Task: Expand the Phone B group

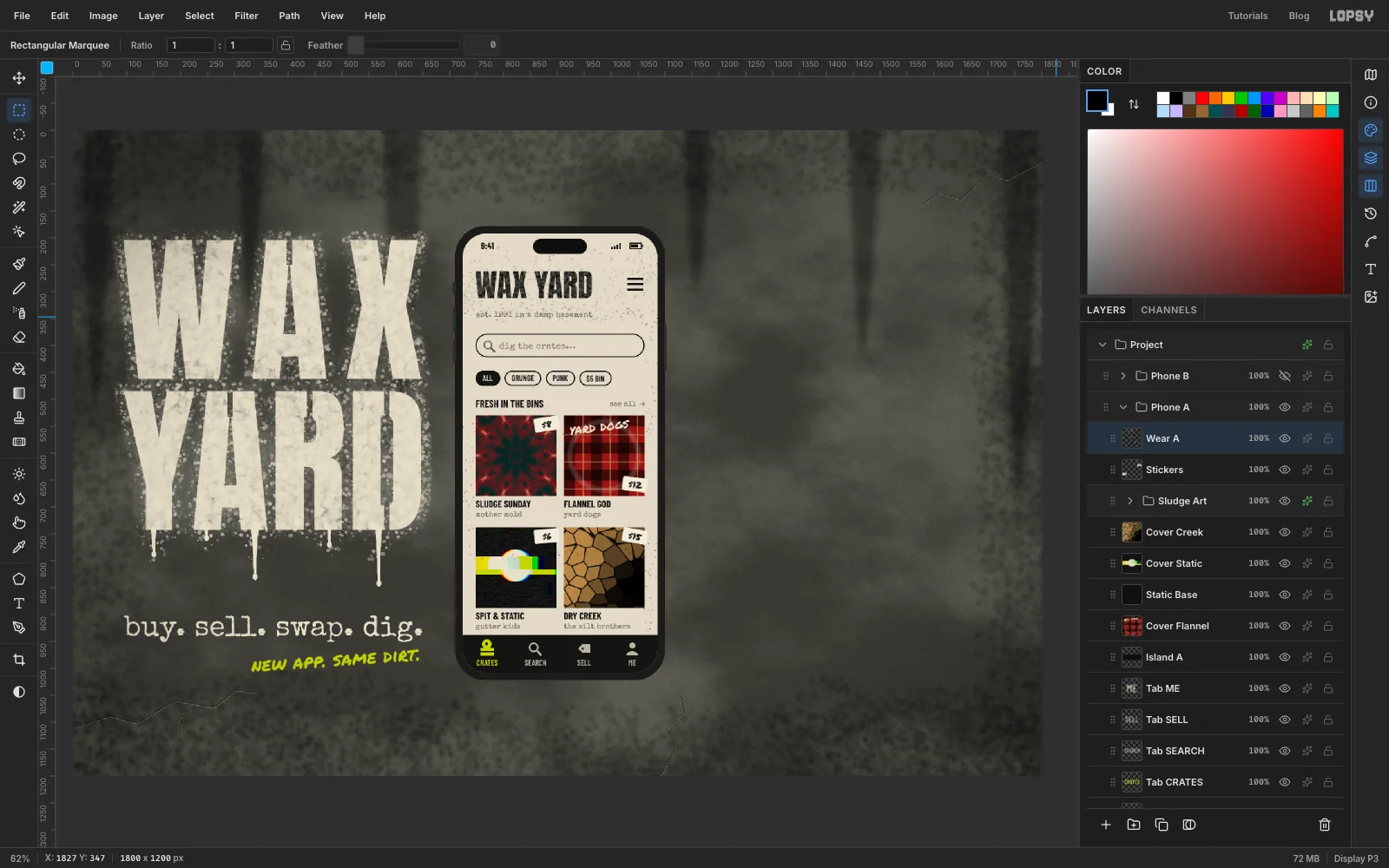Action: (1123, 376)
